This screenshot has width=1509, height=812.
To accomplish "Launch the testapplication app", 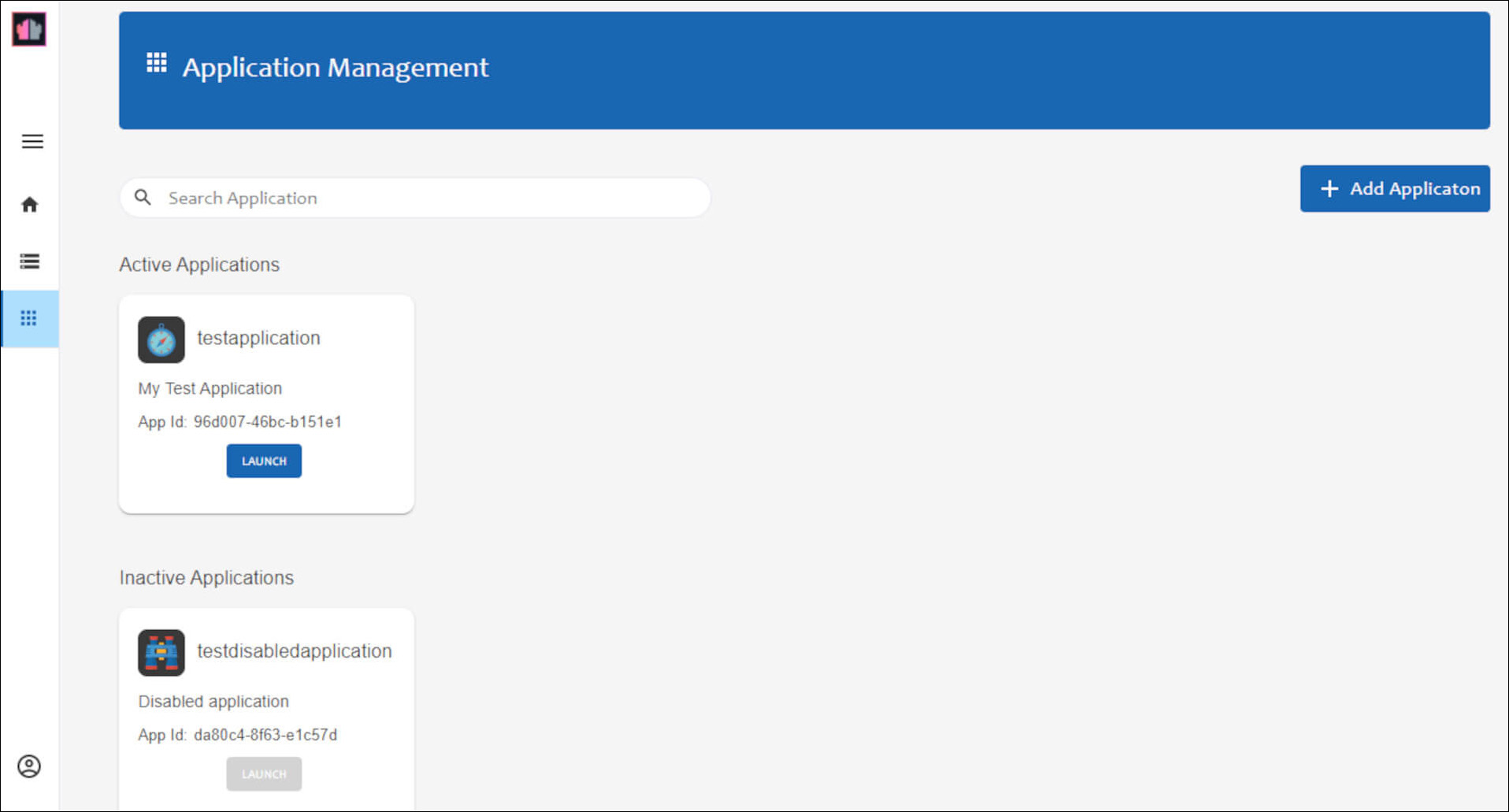I will (x=264, y=461).
